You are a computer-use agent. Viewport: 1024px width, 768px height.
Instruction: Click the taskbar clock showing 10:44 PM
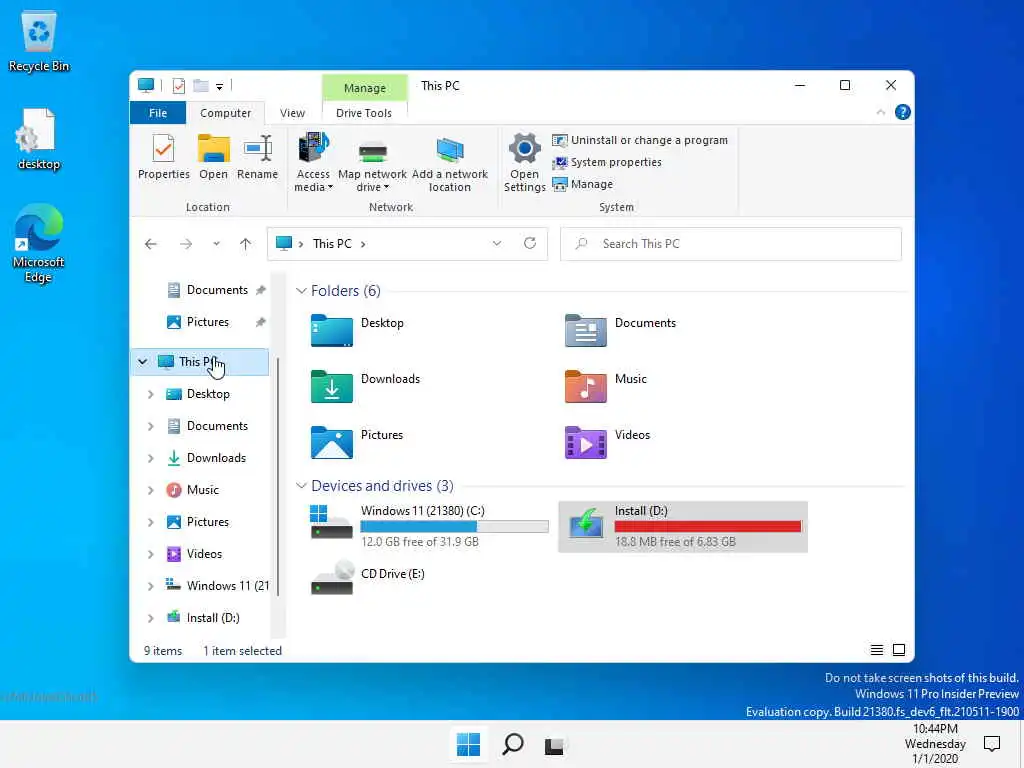click(935, 744)
